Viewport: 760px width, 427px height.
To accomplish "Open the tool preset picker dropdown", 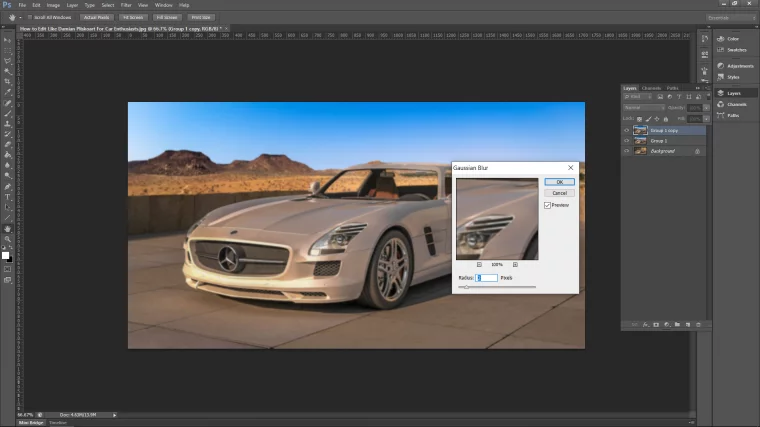I will point(20,17).
